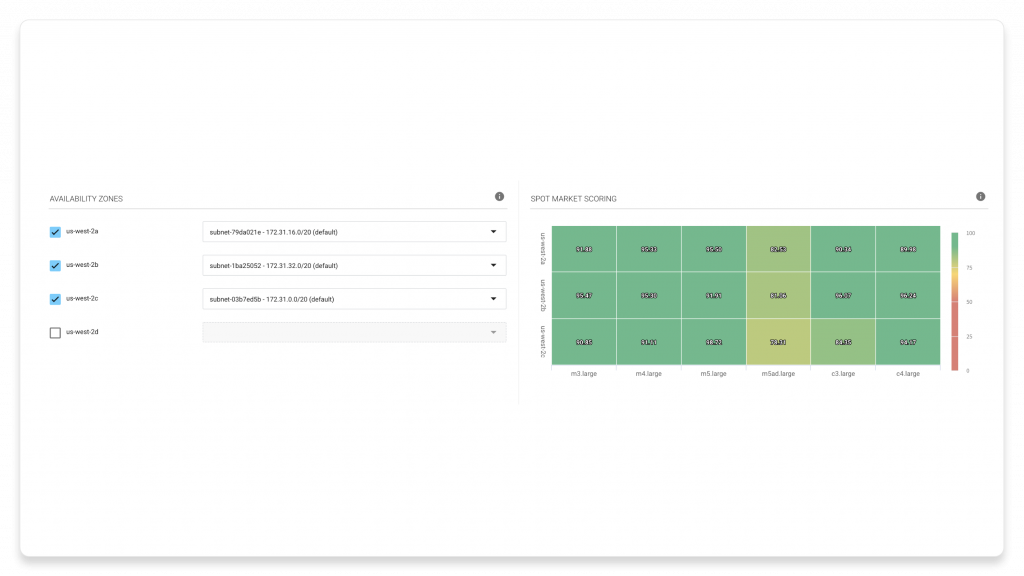Select the c4.large score cell for us-west-2a
1024x576 pixels.
tap(908, 249)
